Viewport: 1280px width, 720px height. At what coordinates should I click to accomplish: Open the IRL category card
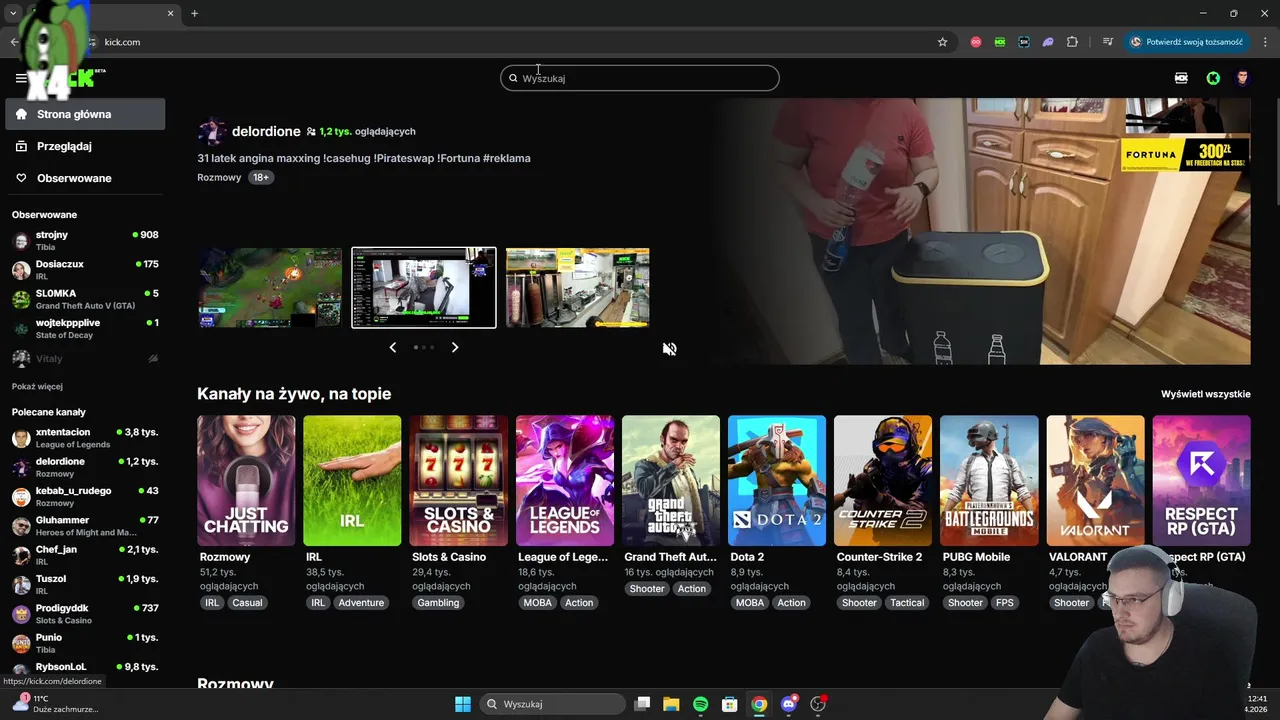tap(352, 480)
